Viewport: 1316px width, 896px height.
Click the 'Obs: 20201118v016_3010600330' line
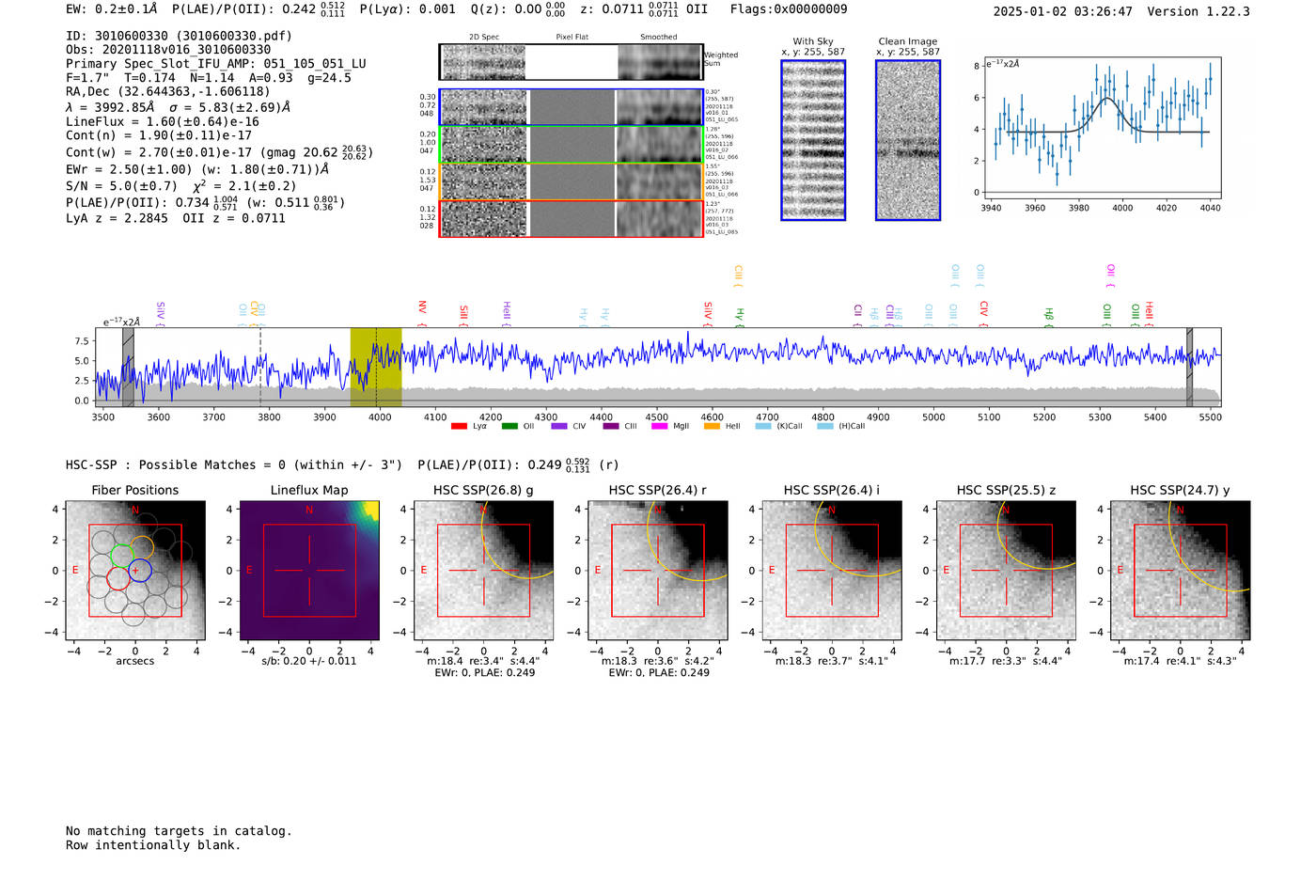point(168,50)
